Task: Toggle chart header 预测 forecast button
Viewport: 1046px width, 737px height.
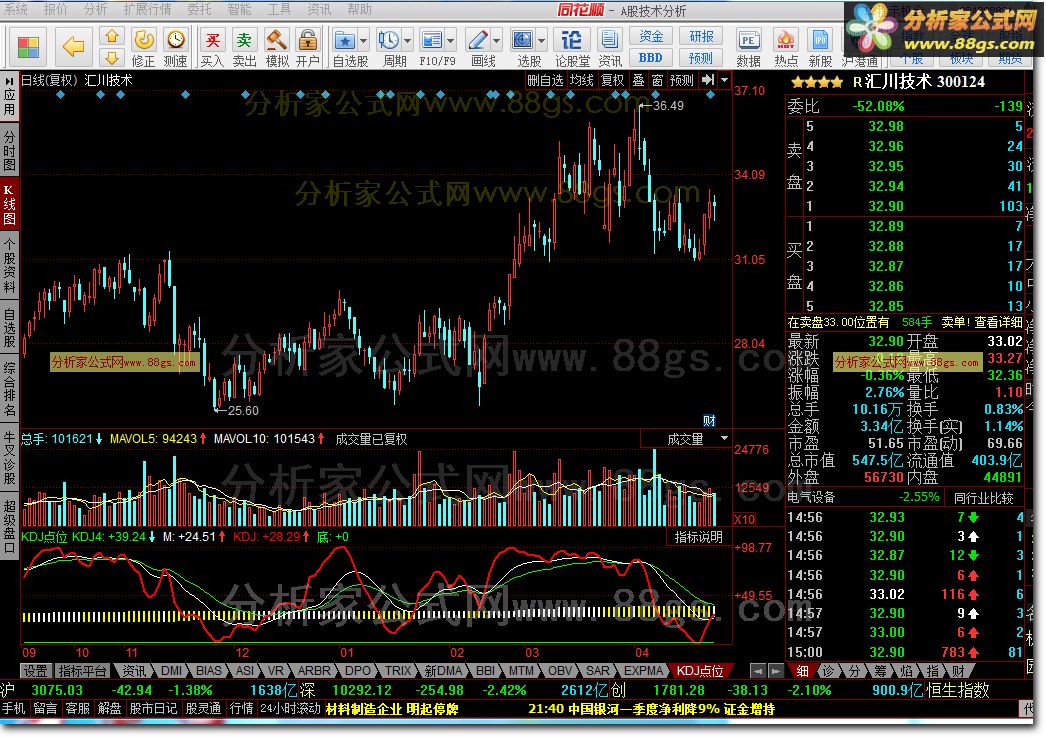Action: 682,80
